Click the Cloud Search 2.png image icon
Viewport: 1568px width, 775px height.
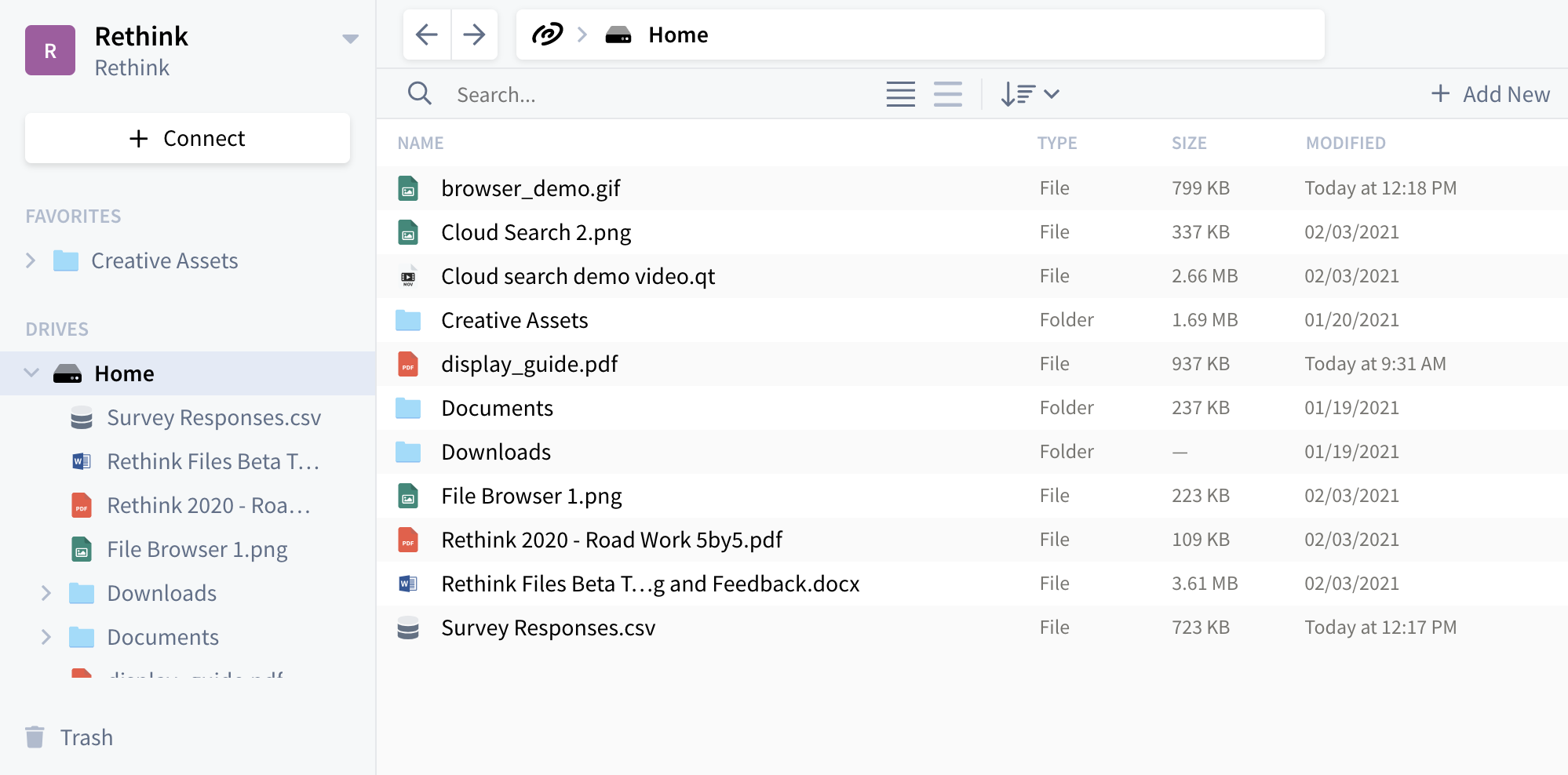[x=408, y=232]
